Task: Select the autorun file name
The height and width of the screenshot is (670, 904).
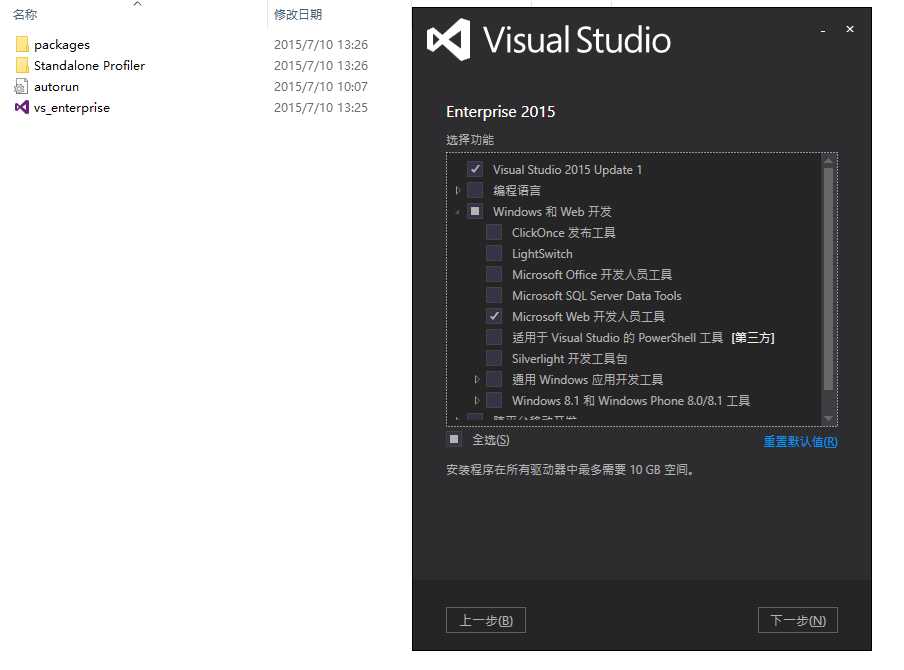Action: [56, 86]
